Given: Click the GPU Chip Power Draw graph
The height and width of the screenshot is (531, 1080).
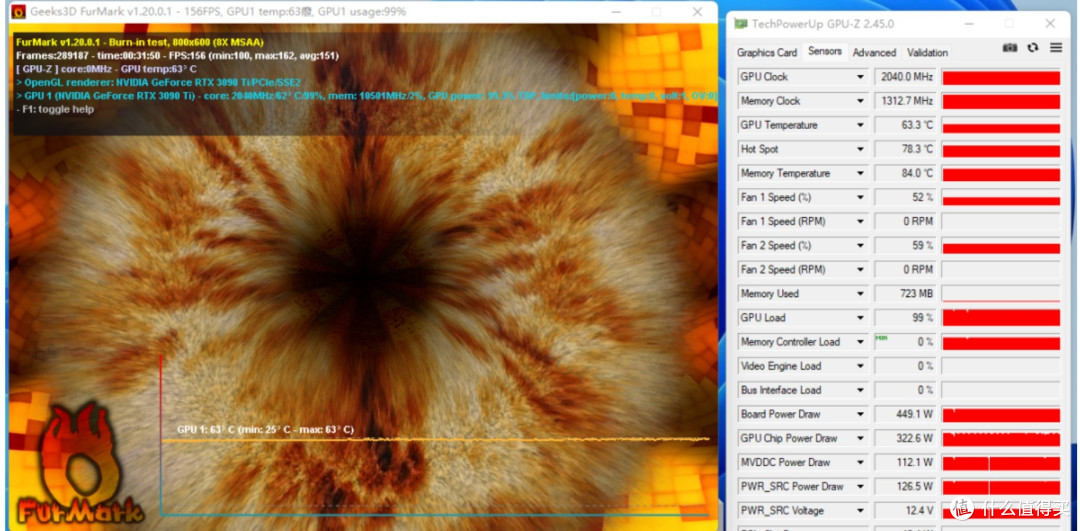Looking at the screenshot, I should pyautogui.click(x=1001, y=439).
